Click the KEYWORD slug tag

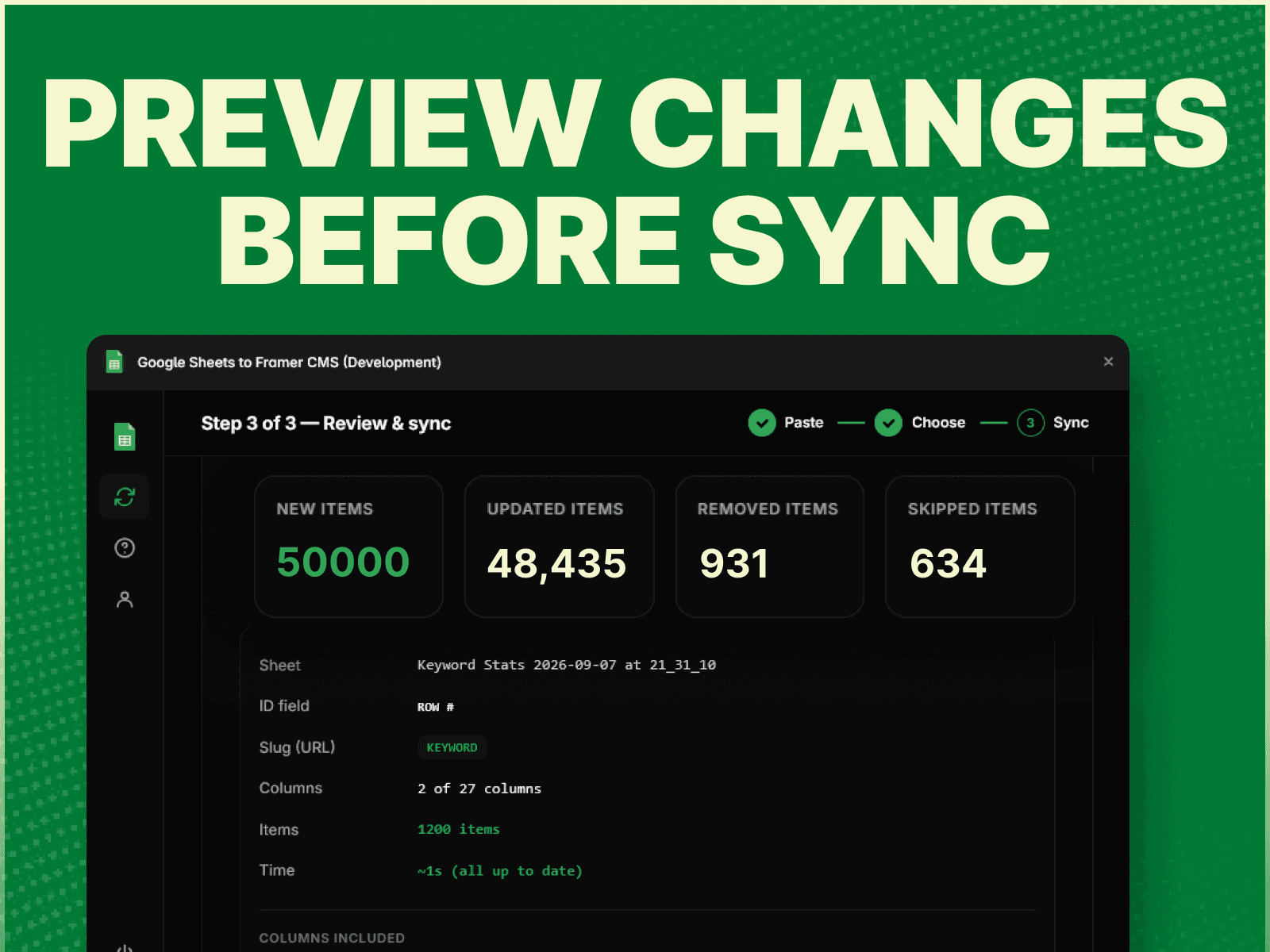452,747
